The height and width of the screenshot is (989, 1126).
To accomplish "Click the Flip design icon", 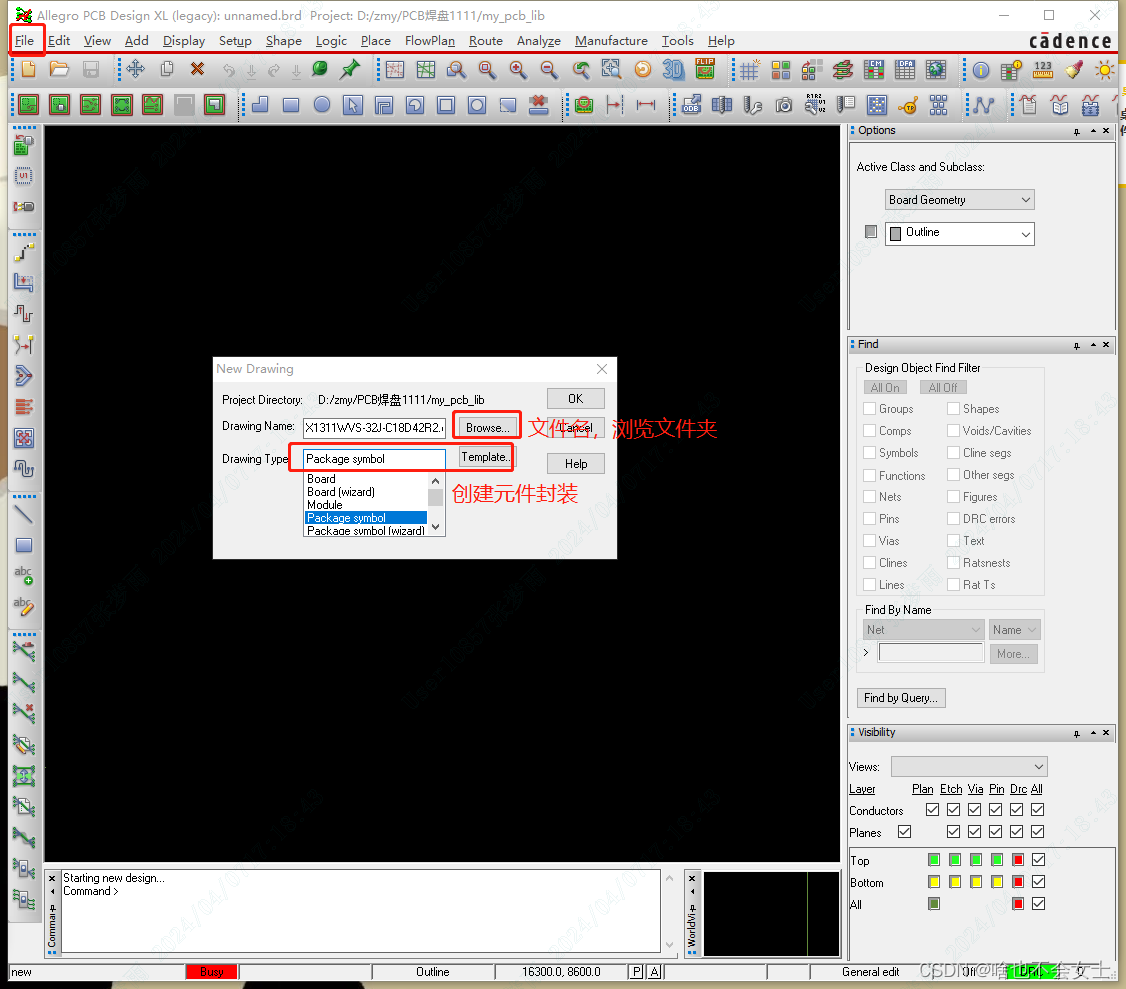I will coord(705,70).
